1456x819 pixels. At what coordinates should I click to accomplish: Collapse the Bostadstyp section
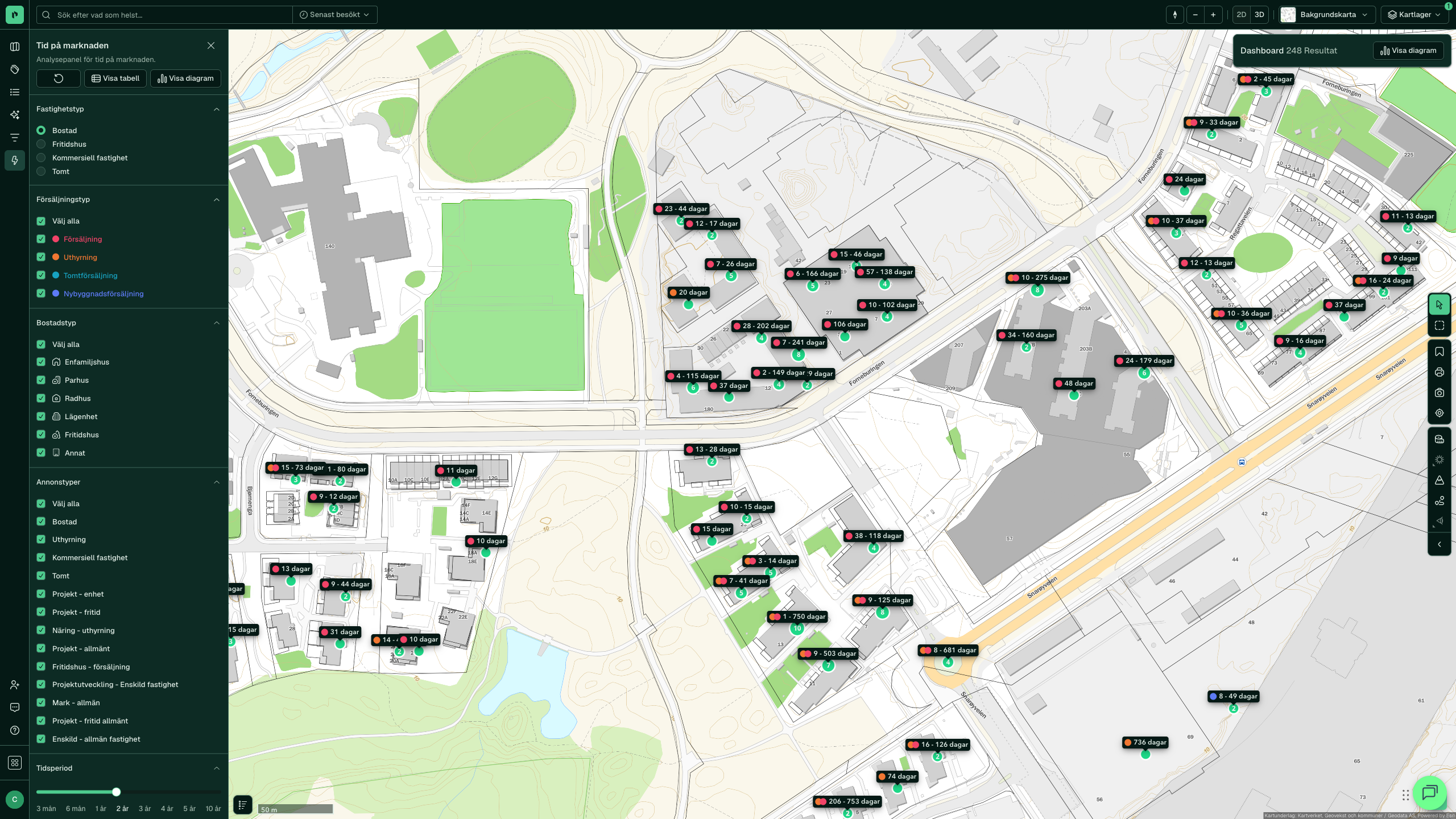click(x=217, y=323)
